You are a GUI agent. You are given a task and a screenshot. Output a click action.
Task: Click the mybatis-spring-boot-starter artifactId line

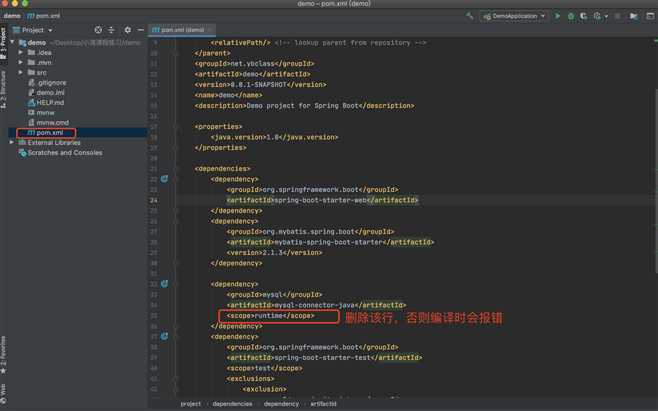[x=330, y=242]
